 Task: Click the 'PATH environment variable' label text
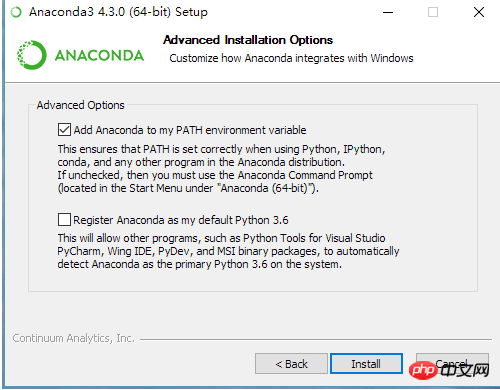click(241, 130)
